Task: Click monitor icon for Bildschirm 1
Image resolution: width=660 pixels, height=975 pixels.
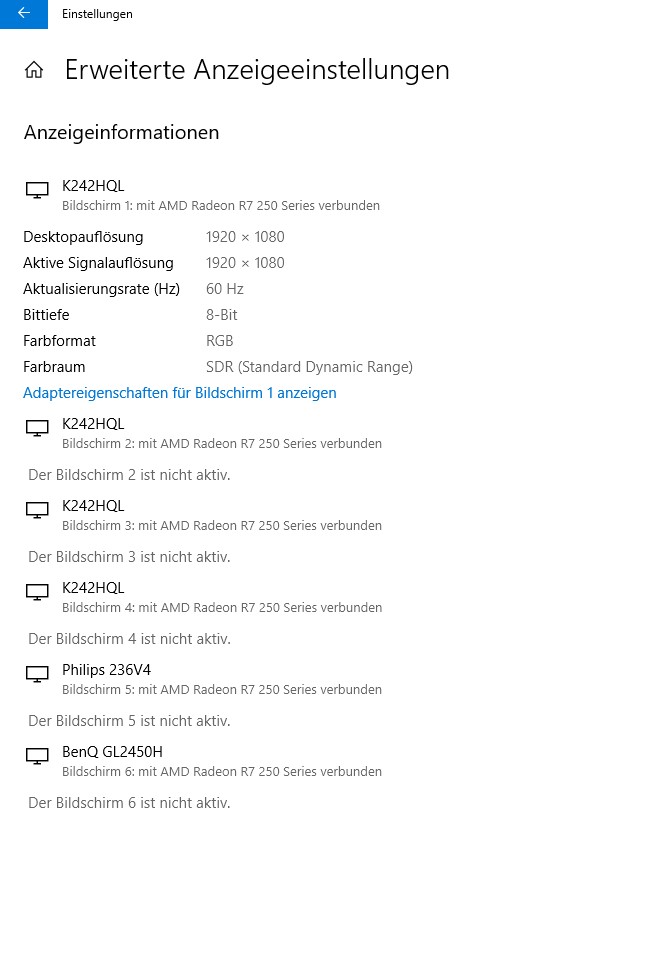Action: coord(37,190)
